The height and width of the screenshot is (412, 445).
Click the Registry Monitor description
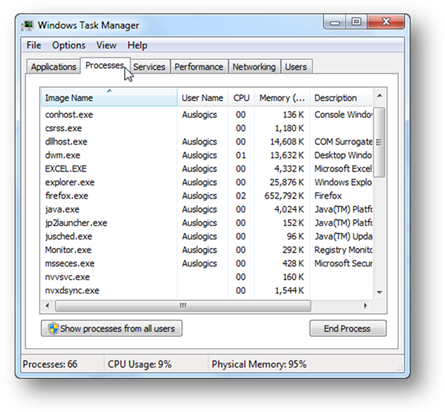coord(343,250)
